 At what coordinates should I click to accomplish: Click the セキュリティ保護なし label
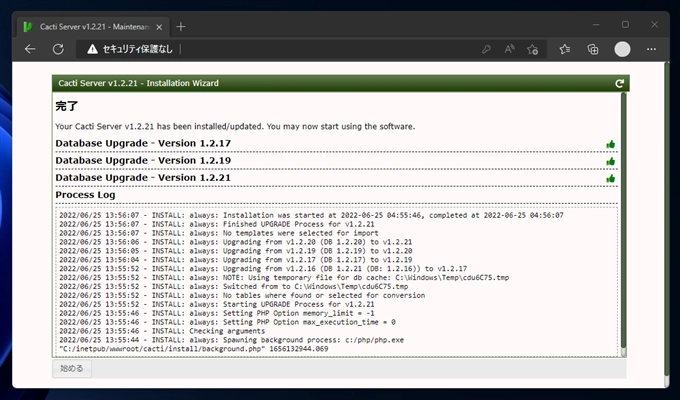pos(137,49)
